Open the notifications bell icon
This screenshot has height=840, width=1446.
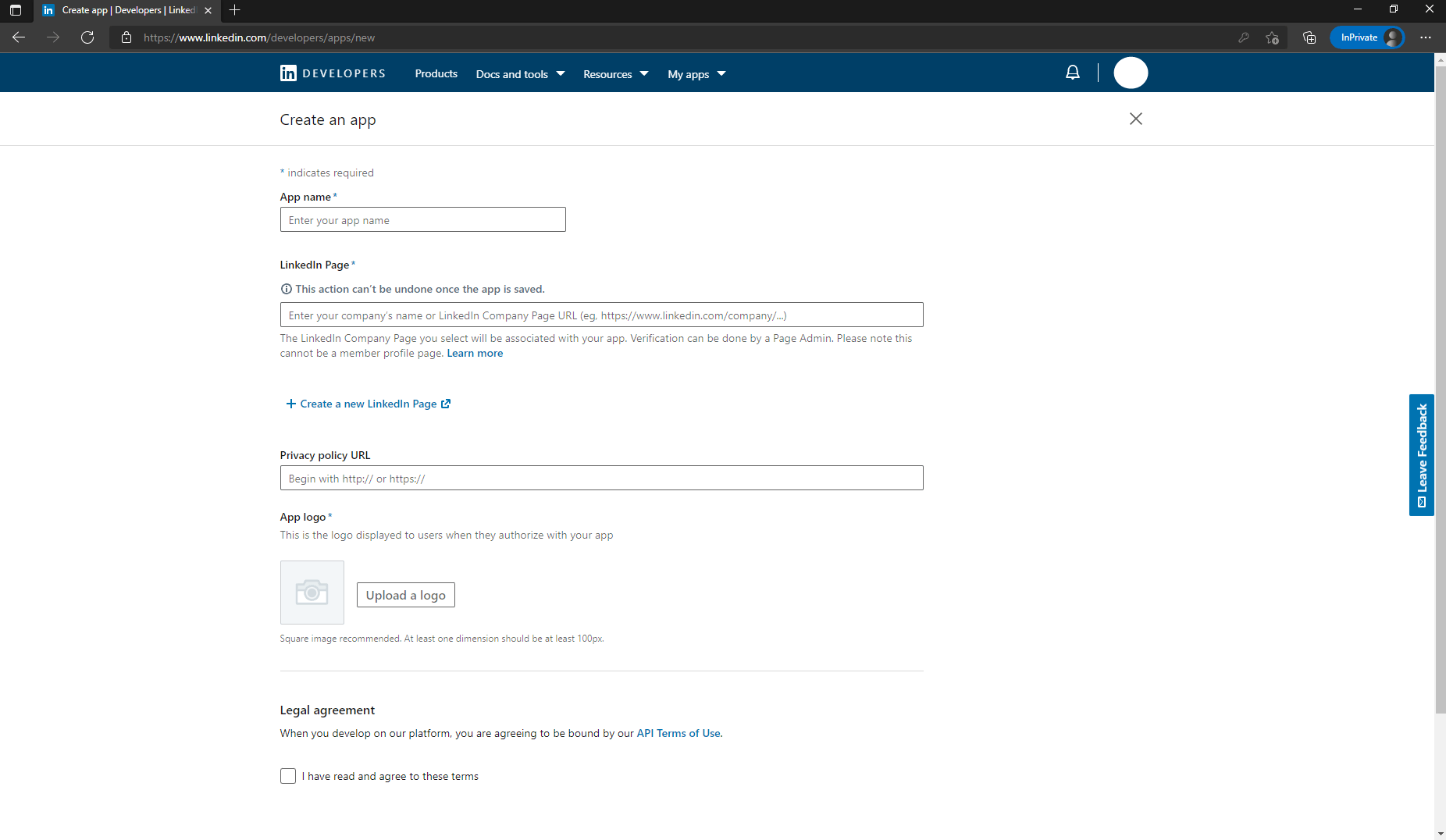(1073, 72)
